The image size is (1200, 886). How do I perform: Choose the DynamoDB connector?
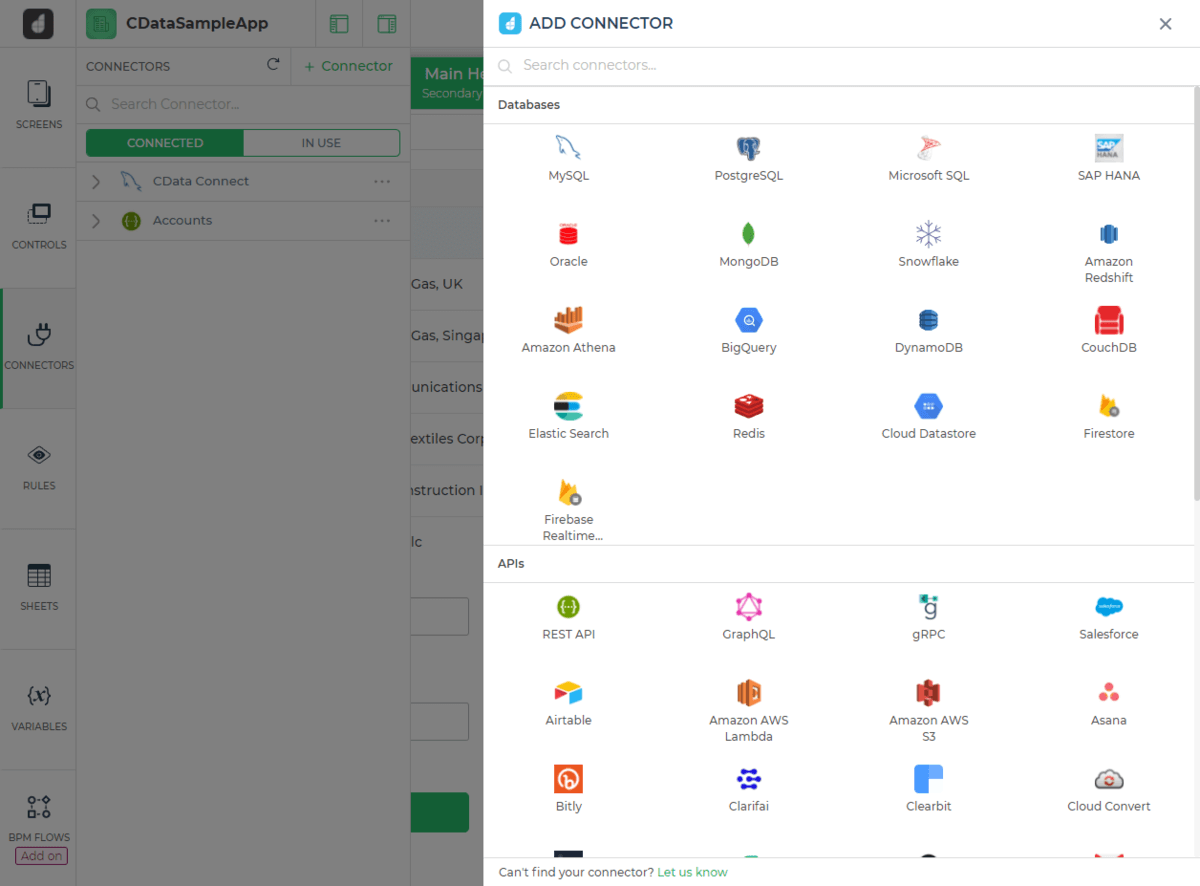pos(928,331)
